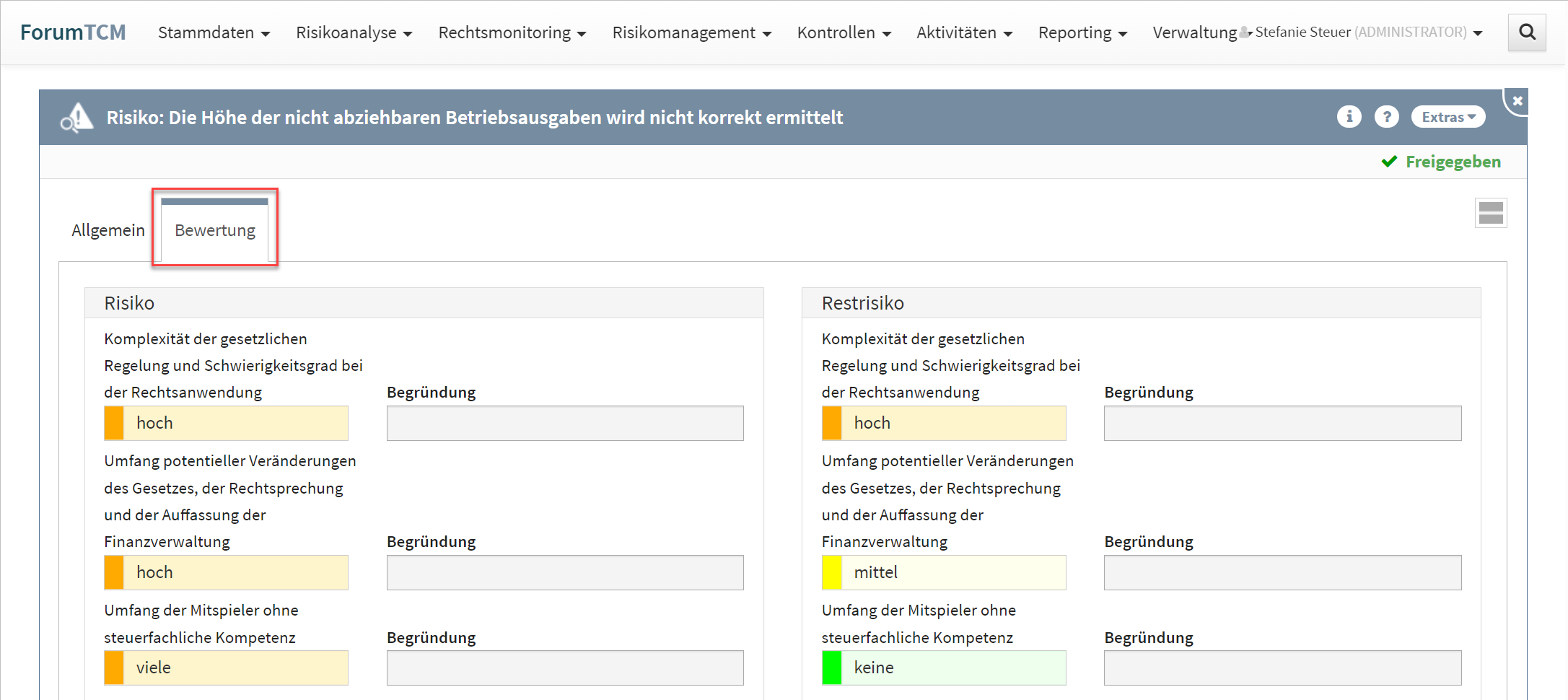1568x700 pixels.
Task: Open the Kontrollen menu
Action: pyautogui.click(x=844, y=32)
